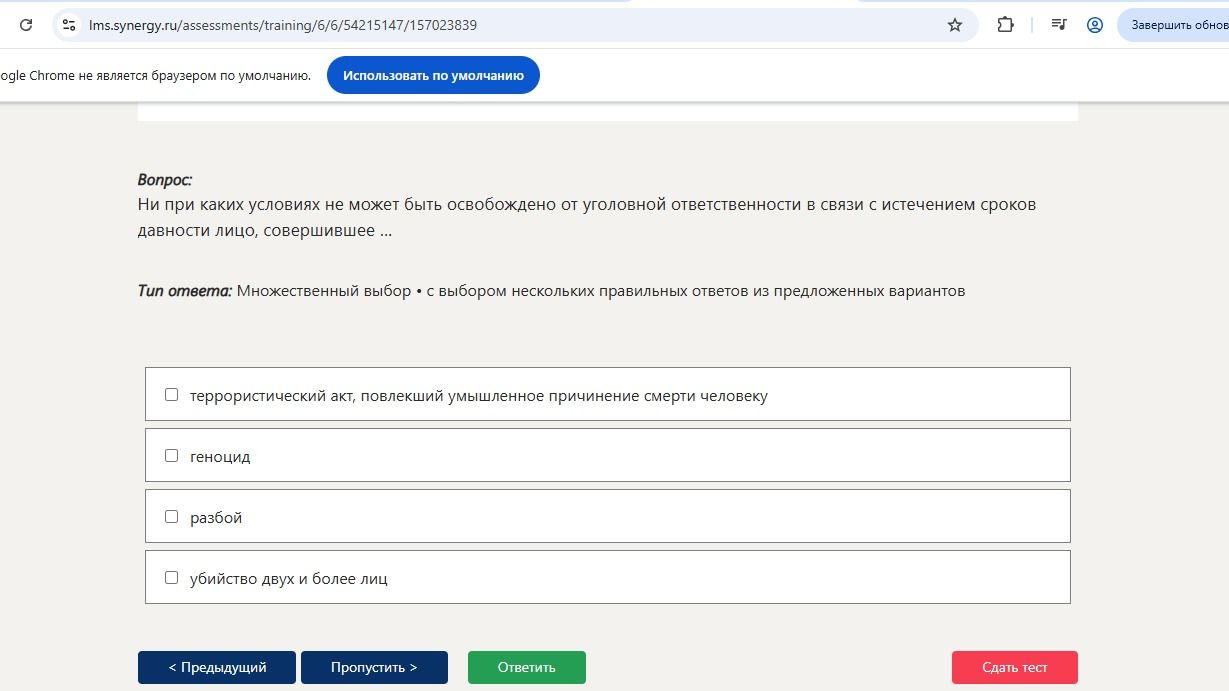The image size is (1229, 691).
Task: Click the Тип ответа label
Action: point(185,291)
